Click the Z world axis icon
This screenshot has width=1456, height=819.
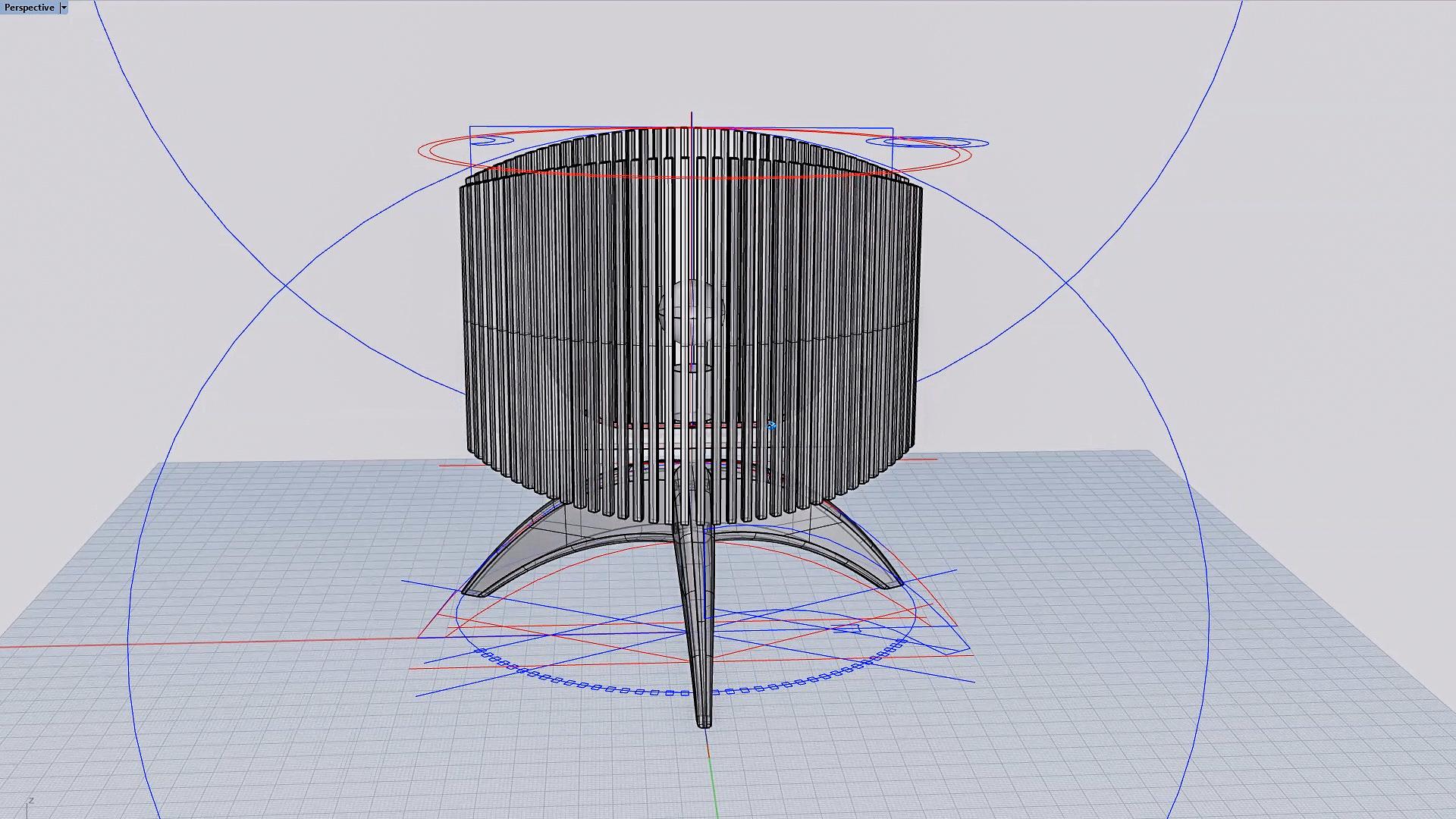coord(31,801)
